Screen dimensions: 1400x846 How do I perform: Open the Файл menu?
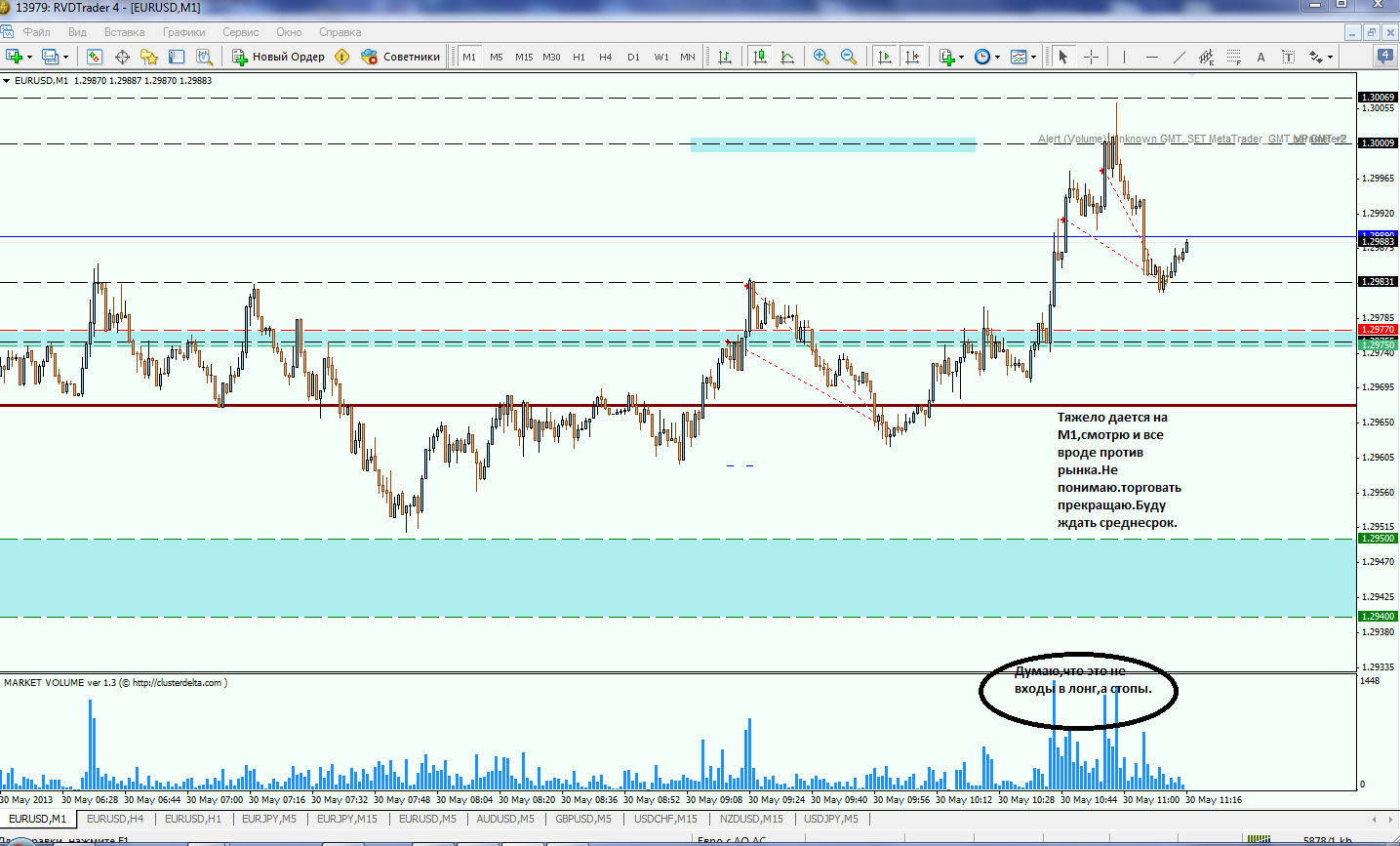click(x=37, y=32)
